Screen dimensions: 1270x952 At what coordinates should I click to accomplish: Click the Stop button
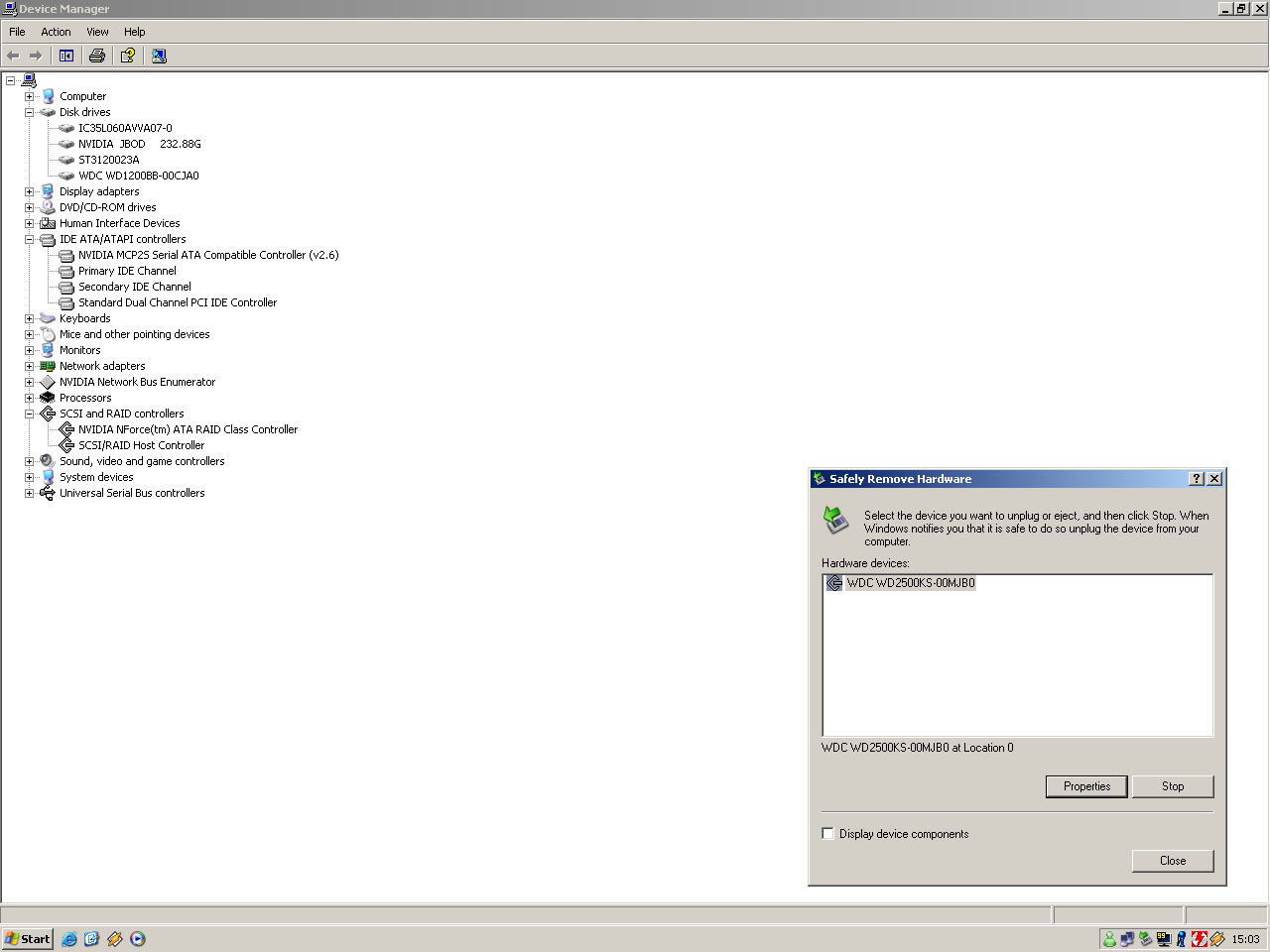[x=1173, y=786]
